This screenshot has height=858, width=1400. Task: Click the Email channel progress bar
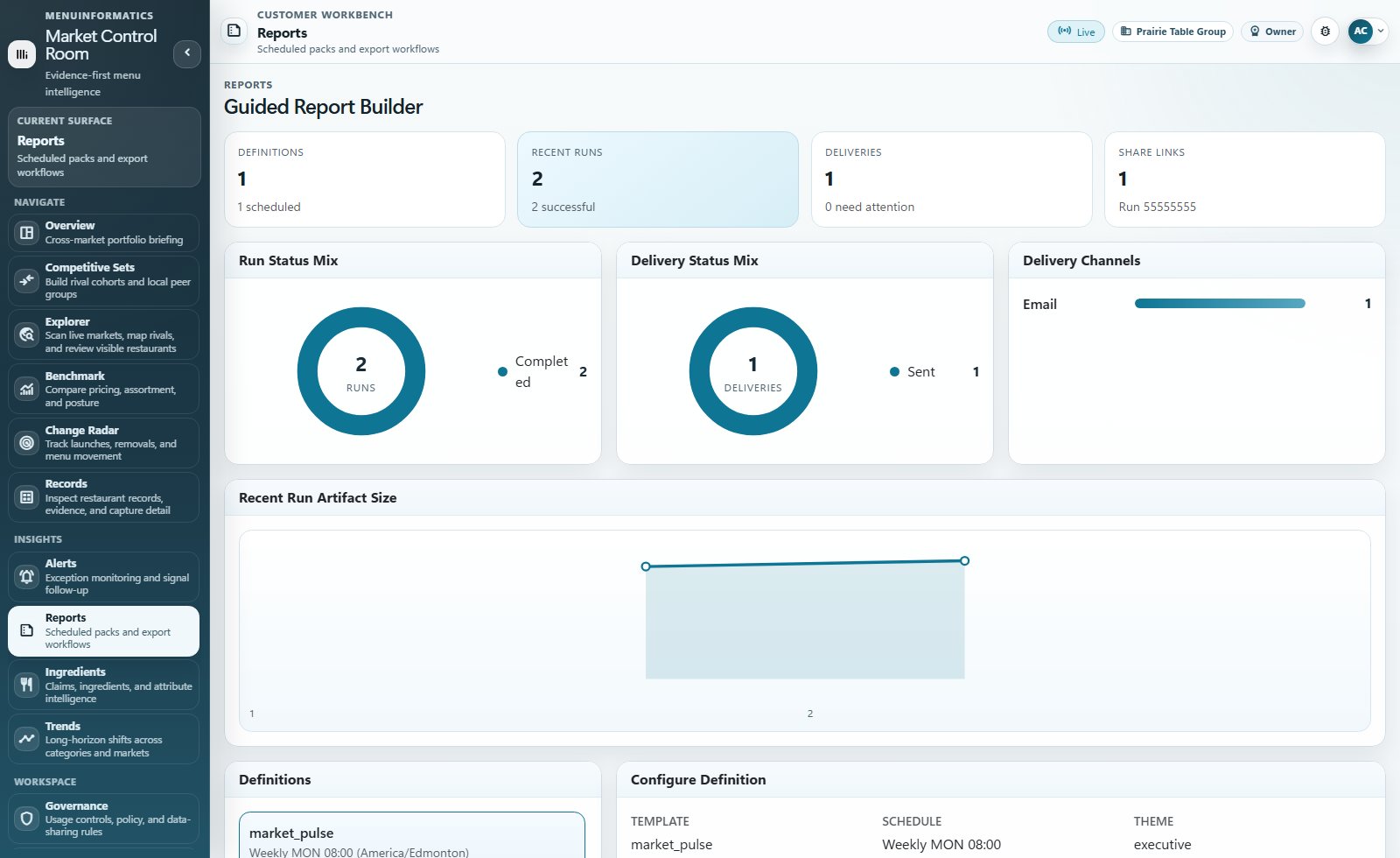coord(1220,304)
